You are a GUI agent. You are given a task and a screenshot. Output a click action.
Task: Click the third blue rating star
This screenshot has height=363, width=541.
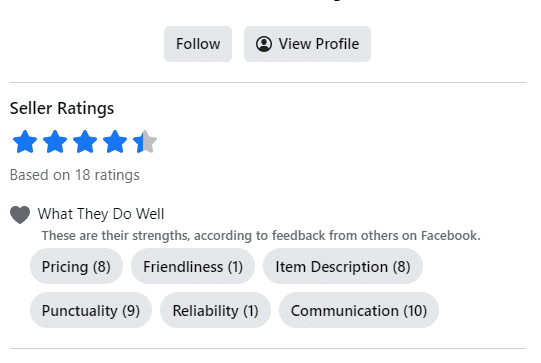85,141
